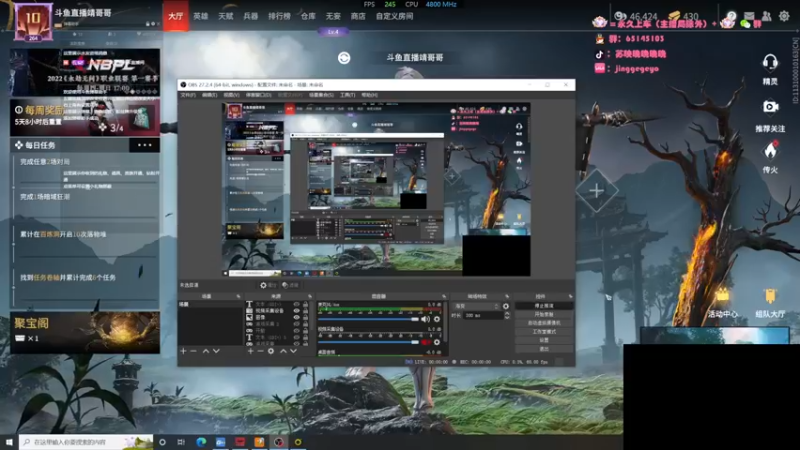Move source down with arrow icon
This screenshot has width=800, height=450.
tap(293, 351)
